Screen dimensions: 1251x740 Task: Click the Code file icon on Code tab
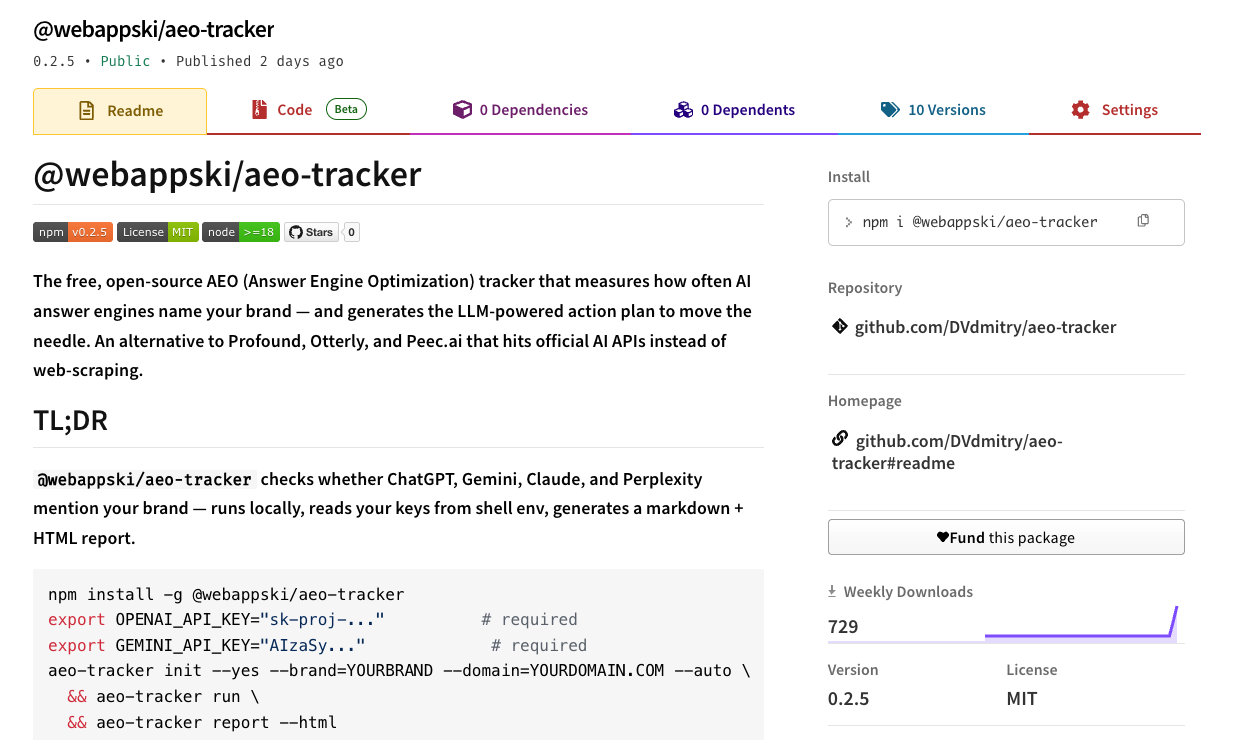pyautogui.click(x=260, y=109)
